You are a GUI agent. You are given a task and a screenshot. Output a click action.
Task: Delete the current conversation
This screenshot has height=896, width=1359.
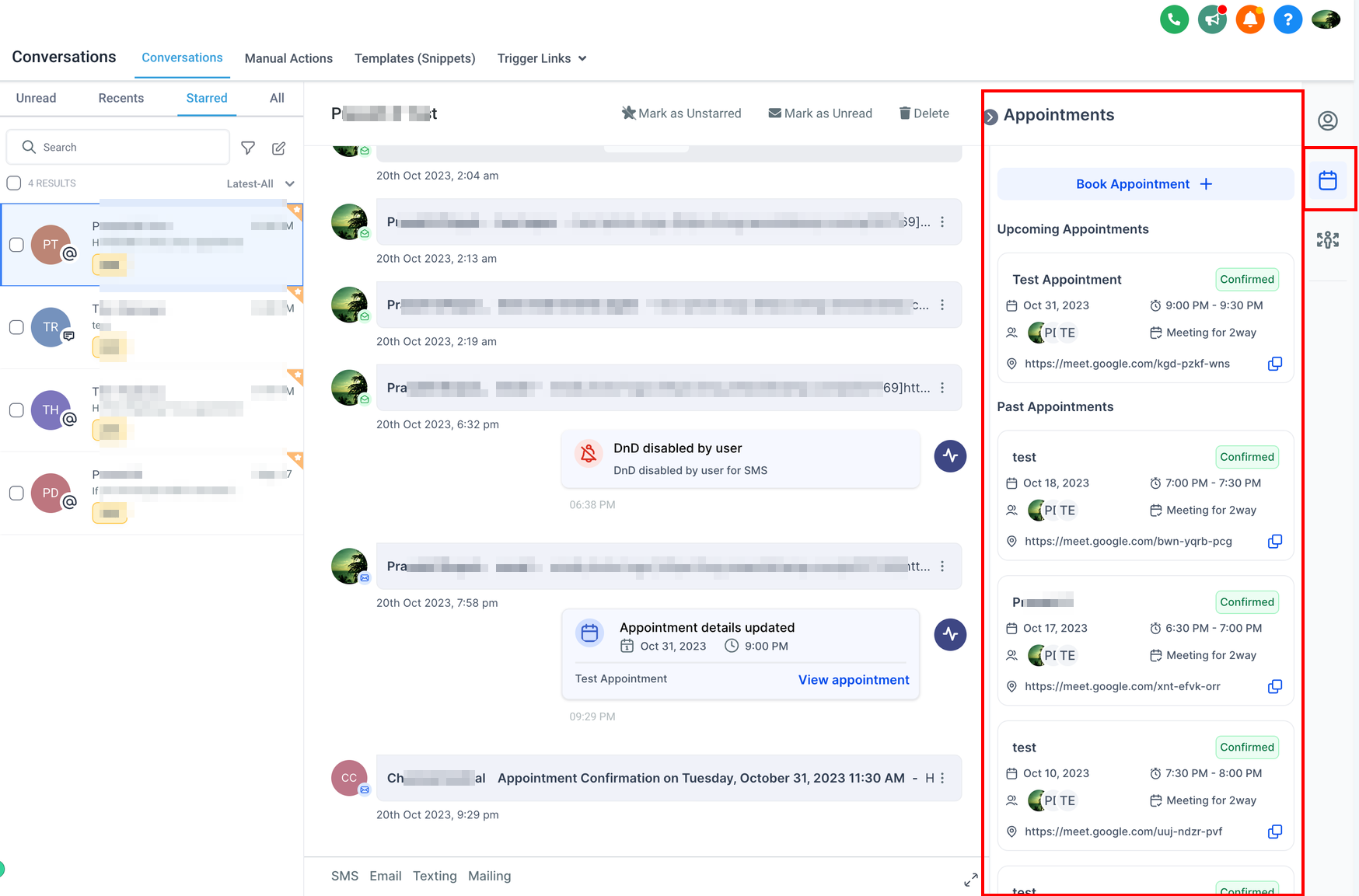(924, 113)
